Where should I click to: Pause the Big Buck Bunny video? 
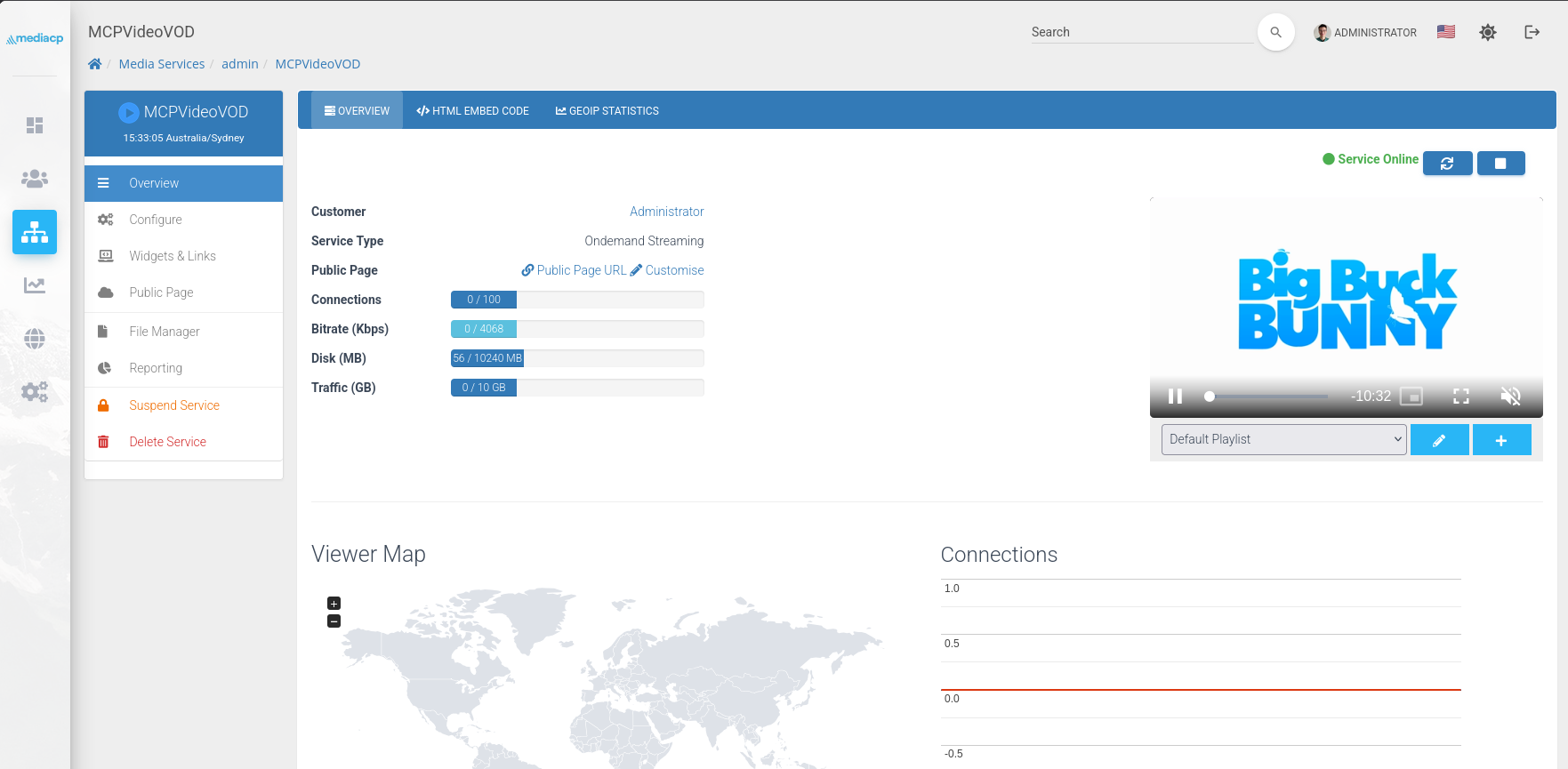pos(1175,397)
